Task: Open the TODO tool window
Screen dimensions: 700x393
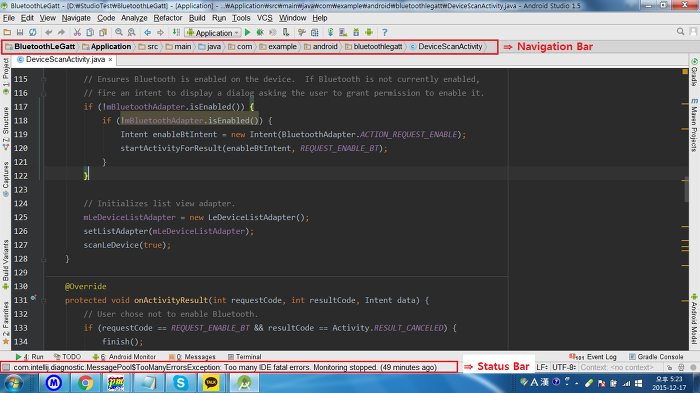Action: 67,357
